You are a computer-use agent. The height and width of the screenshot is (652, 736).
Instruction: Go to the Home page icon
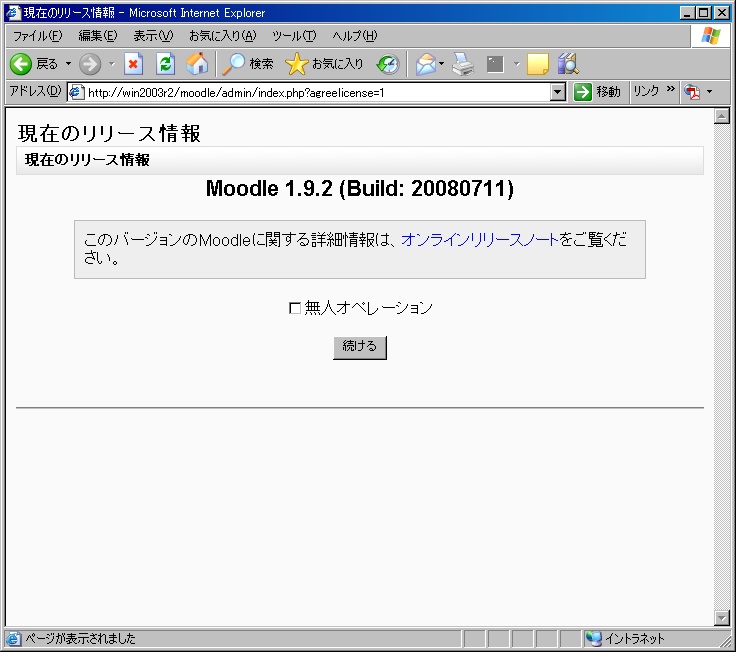click(x=197, y=64)
